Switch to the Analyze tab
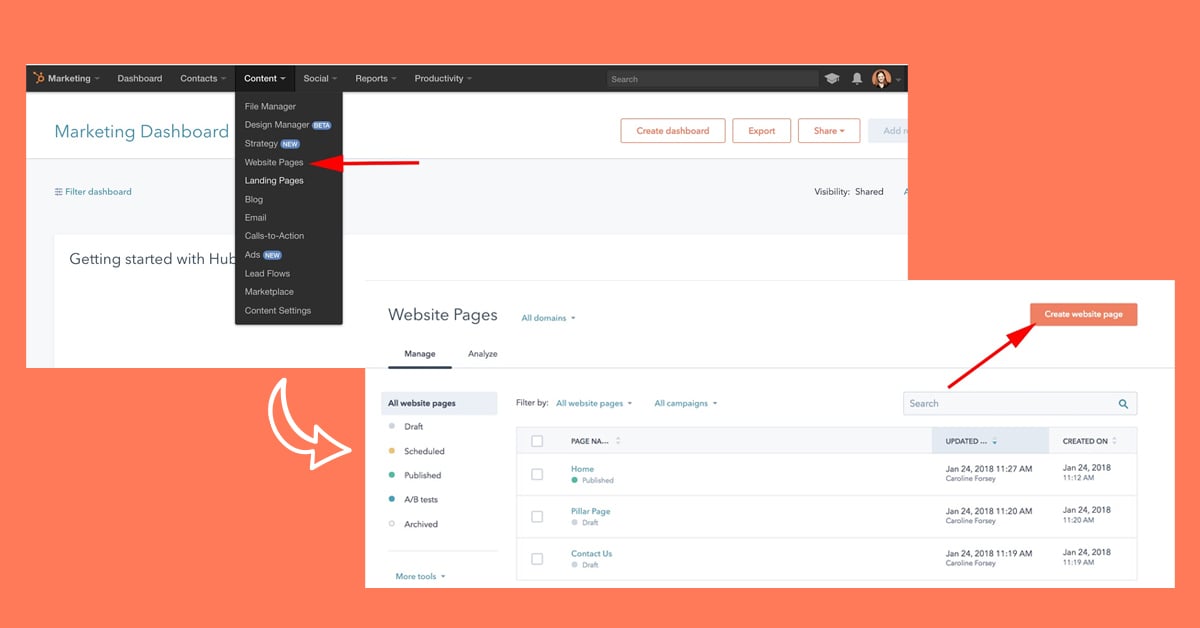Viewport: 1200px width, 628px height. (483, 354)
